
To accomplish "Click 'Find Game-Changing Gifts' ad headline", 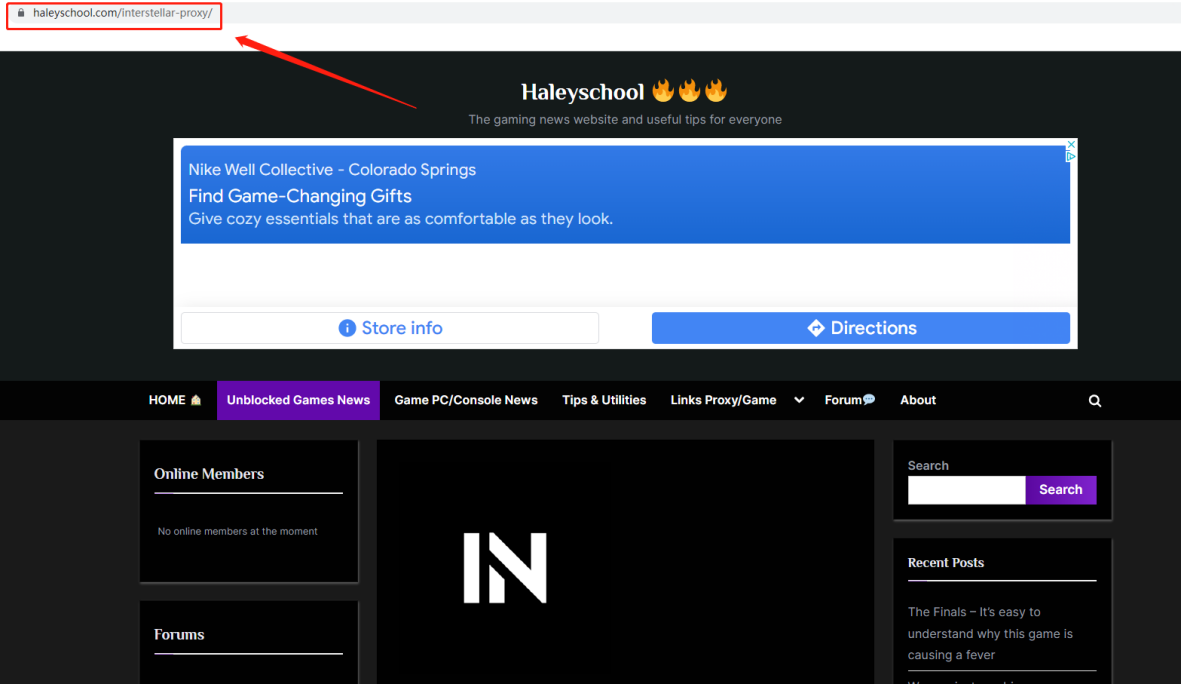I will (300, 196).
